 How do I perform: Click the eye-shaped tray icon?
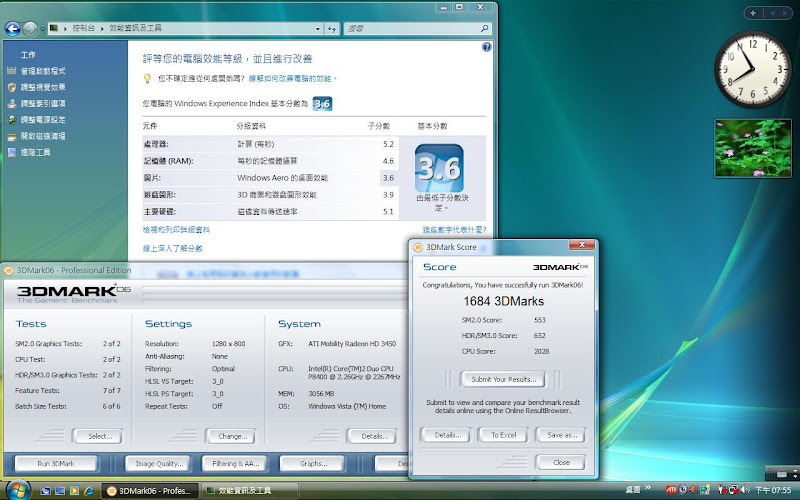pos(683,490)
